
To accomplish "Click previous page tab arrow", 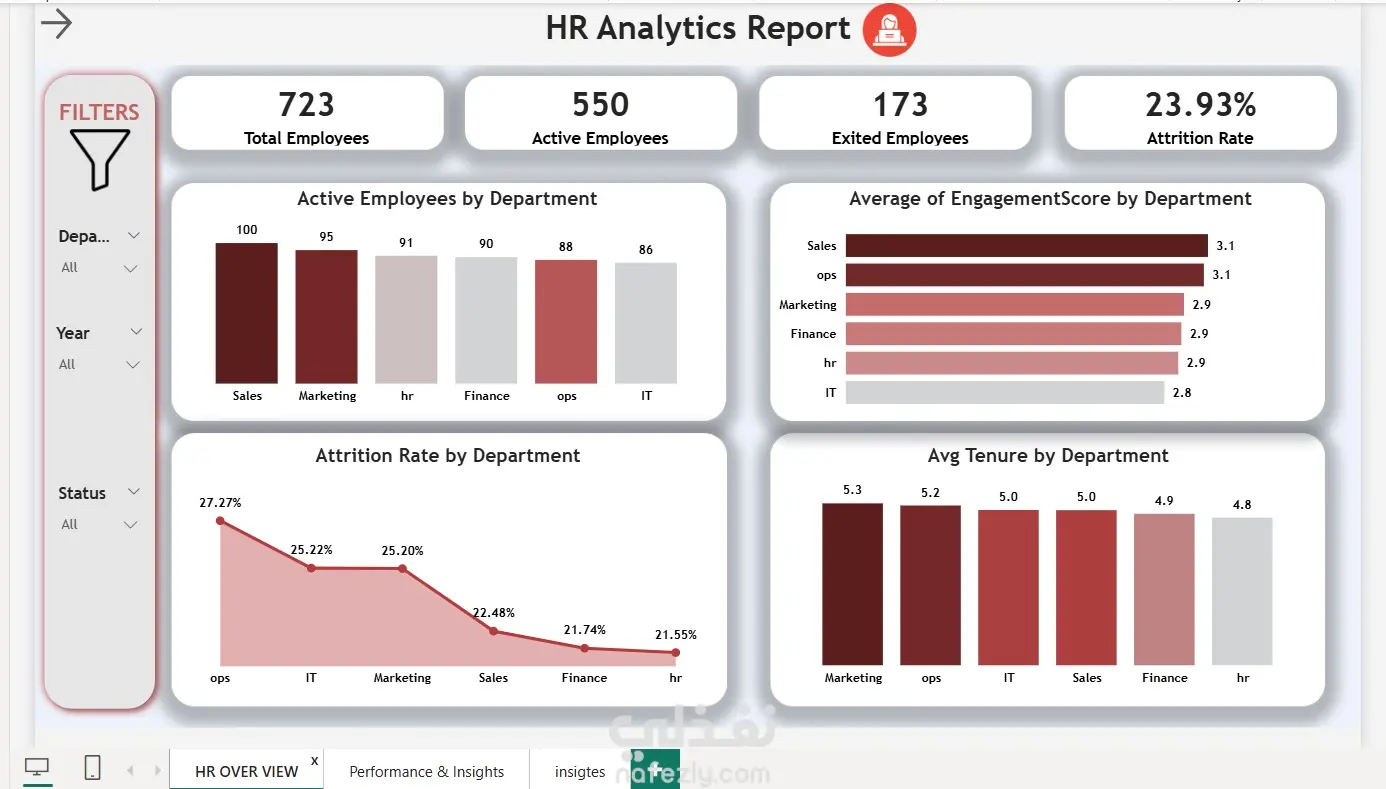I will point(129,771).
